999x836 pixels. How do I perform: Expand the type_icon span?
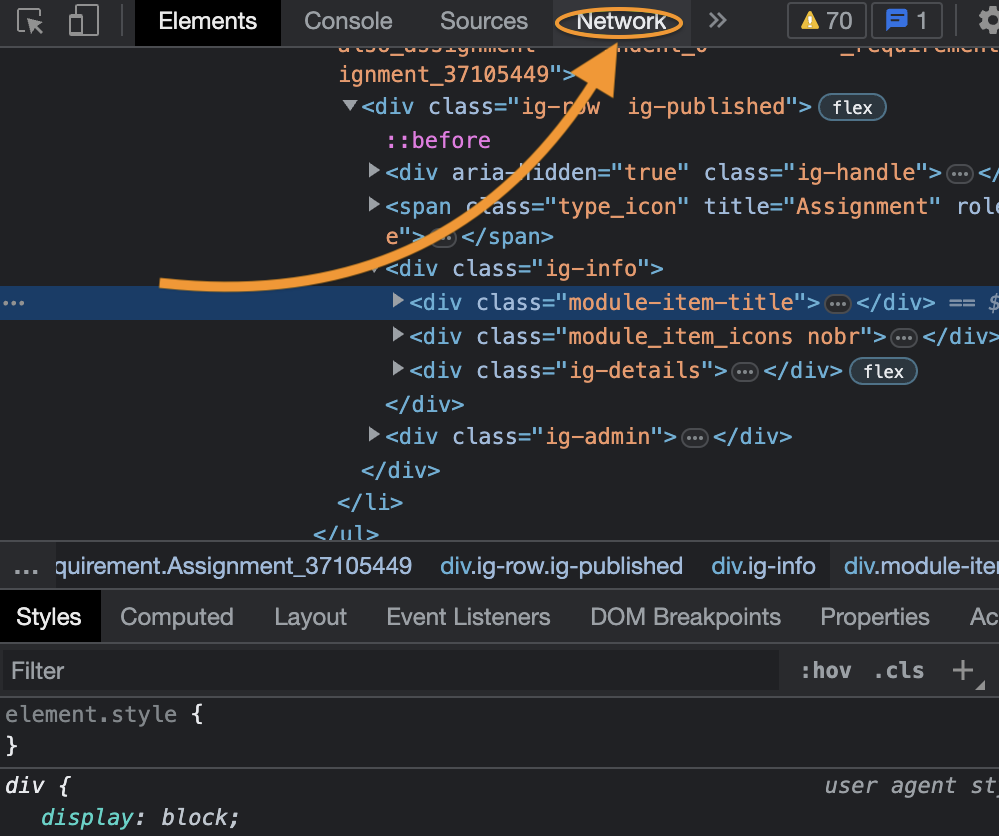click(375, 205)
